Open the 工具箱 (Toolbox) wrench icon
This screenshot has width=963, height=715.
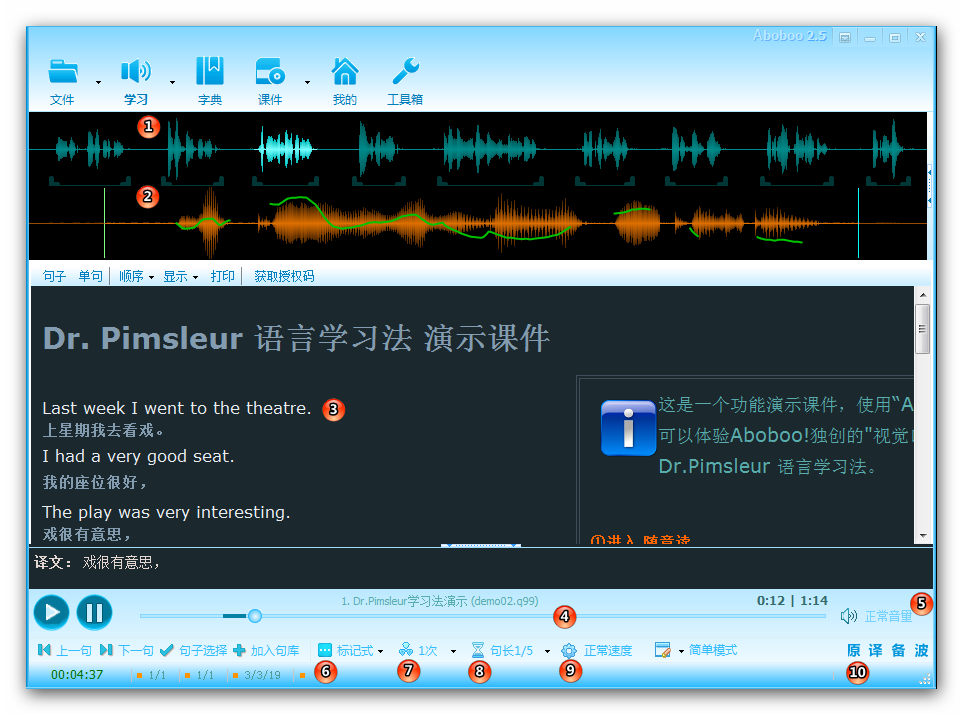coord(404,70)
